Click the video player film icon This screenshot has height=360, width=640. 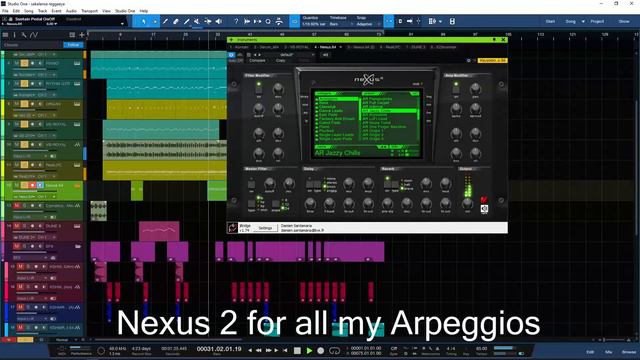452,21
